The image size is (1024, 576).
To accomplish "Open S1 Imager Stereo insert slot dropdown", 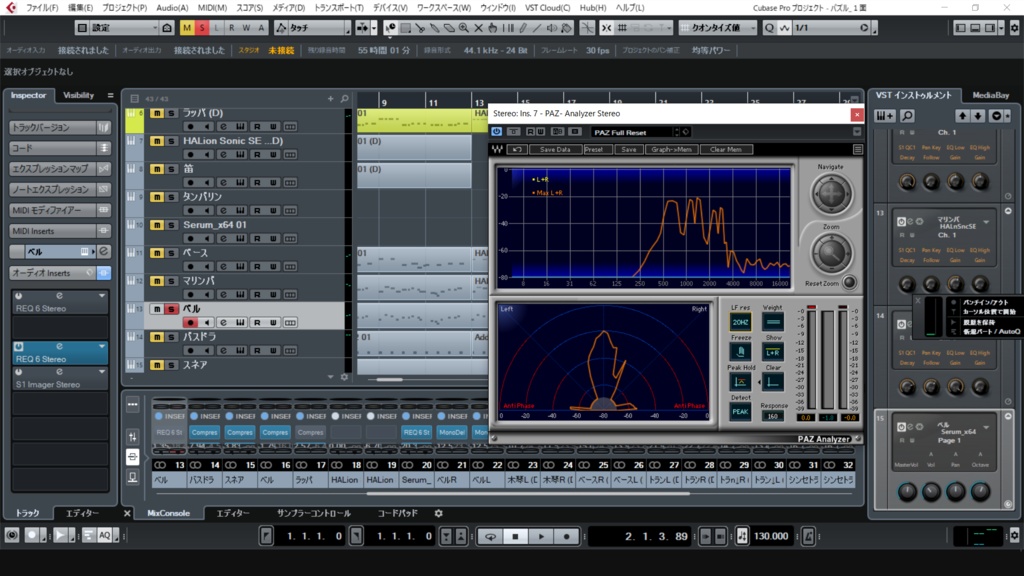I will pos(102,372).
